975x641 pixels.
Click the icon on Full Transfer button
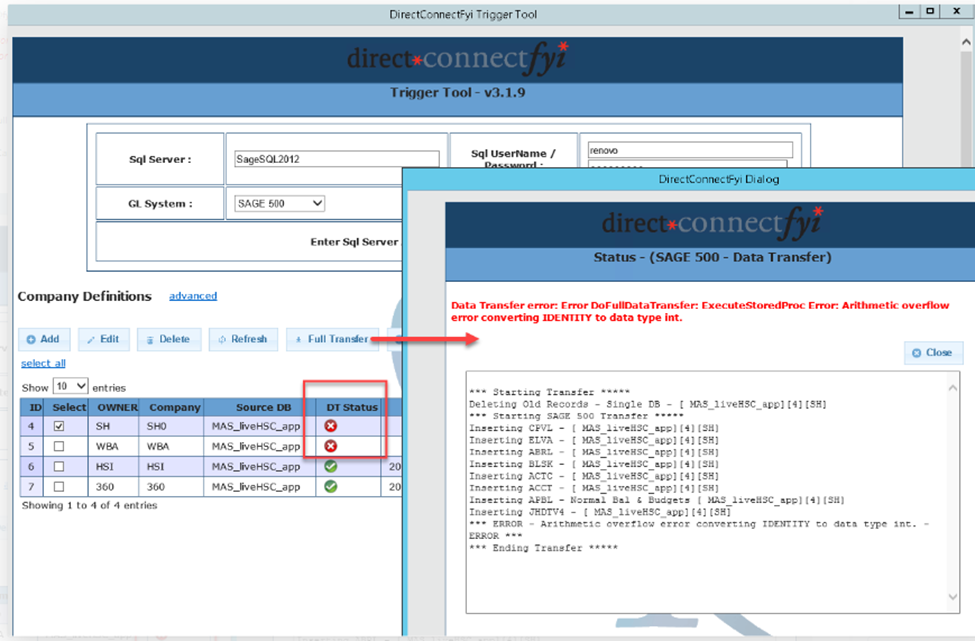(x=298, y=339)
